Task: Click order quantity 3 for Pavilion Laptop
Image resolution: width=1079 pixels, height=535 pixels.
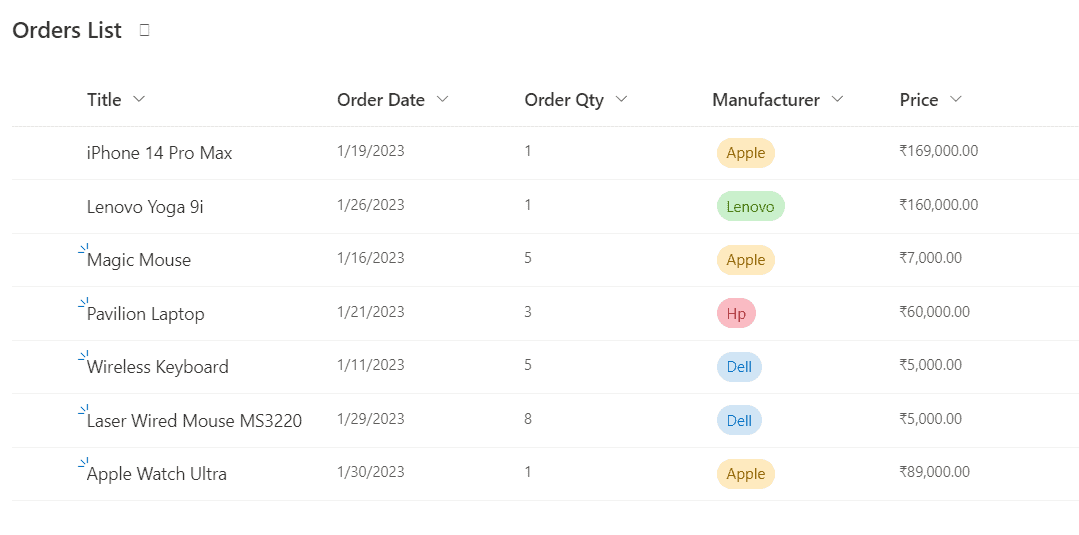Action: (528, 311)
